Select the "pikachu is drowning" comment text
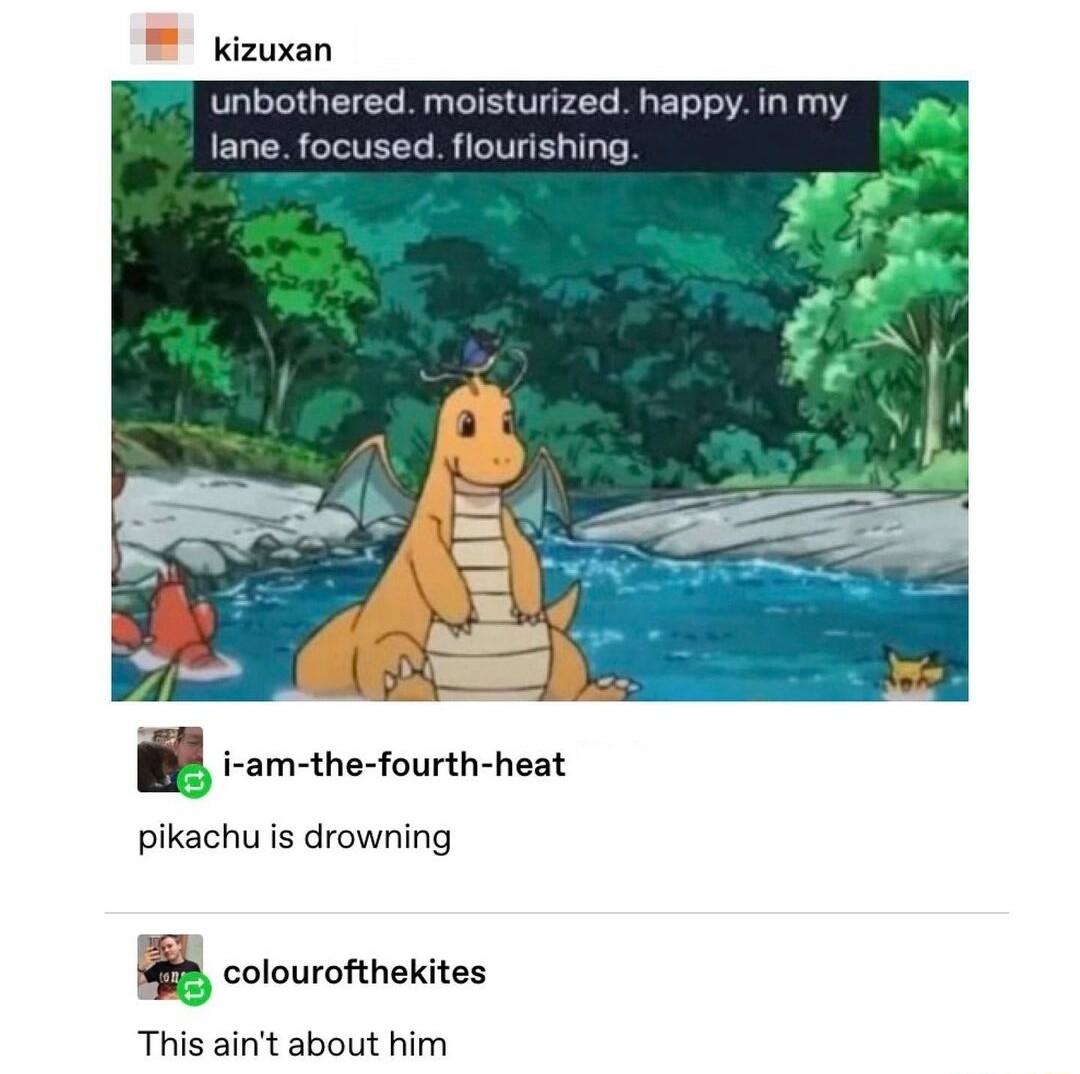This screenshot has width=1080, height=1074. pos(295,838)
